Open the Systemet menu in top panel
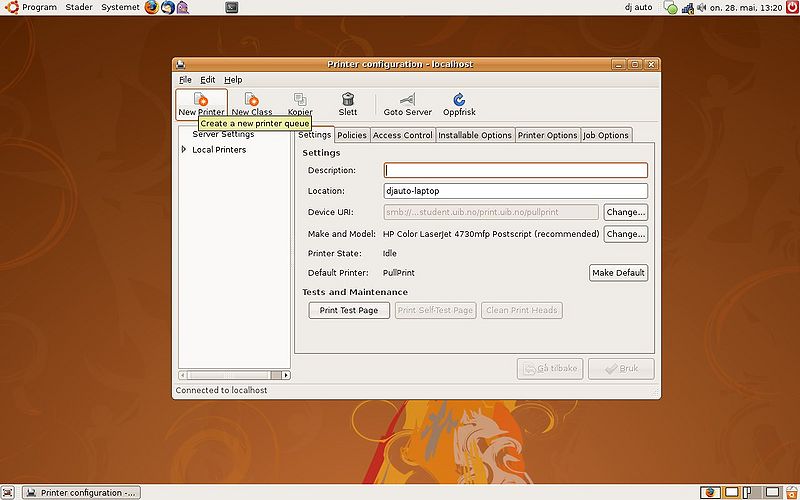The height and width of the screenshot is (500, 800). pos(120,7)
